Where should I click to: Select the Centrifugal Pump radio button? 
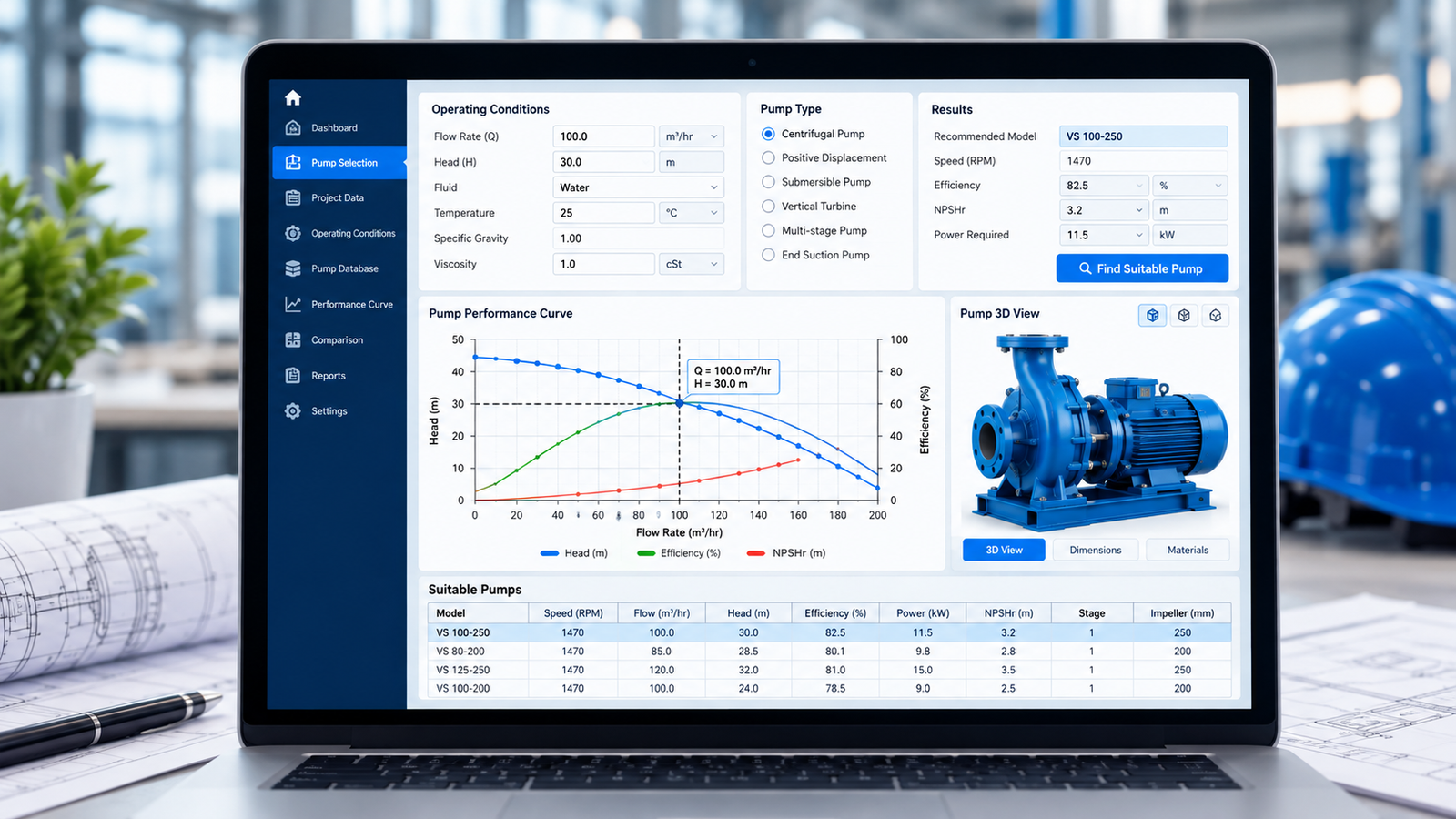[768, 134]
